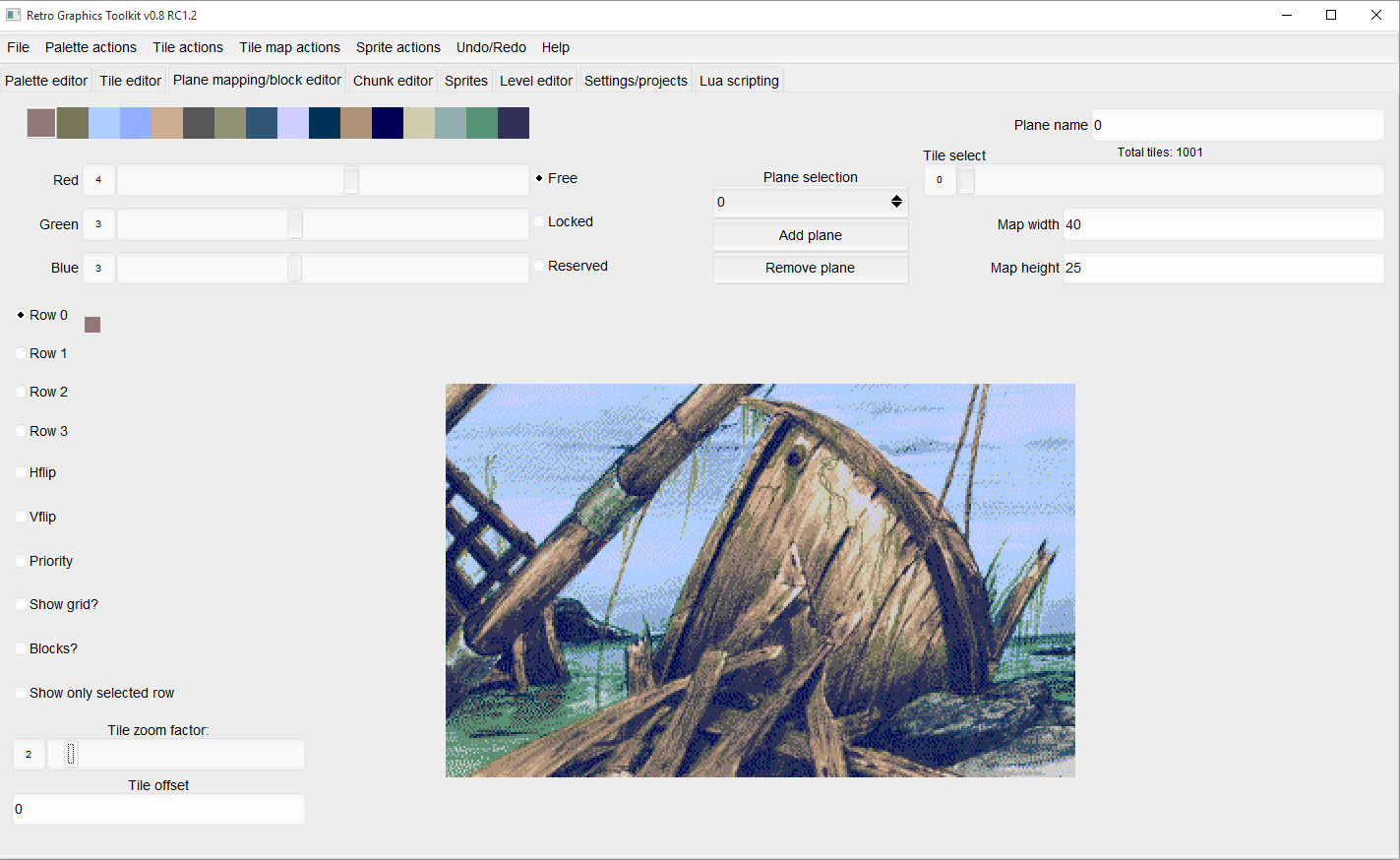
Task: Click the Retro Graphics Toolkit title bar icon
Action: click(13, 15)
